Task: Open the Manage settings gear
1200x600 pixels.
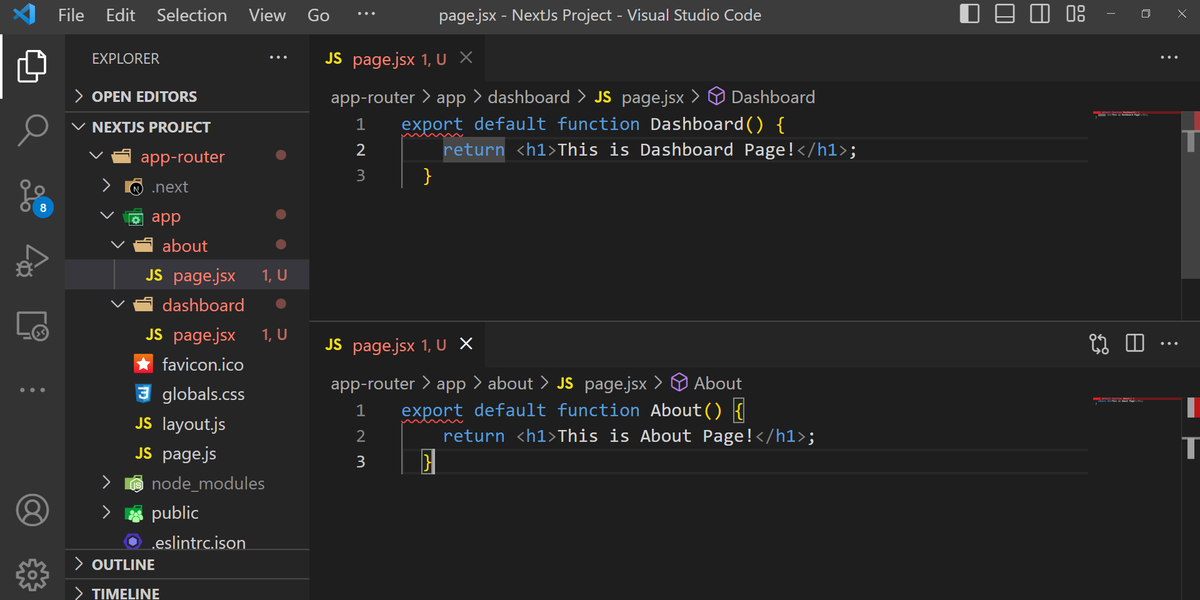Action: click(x=32, y=575)
